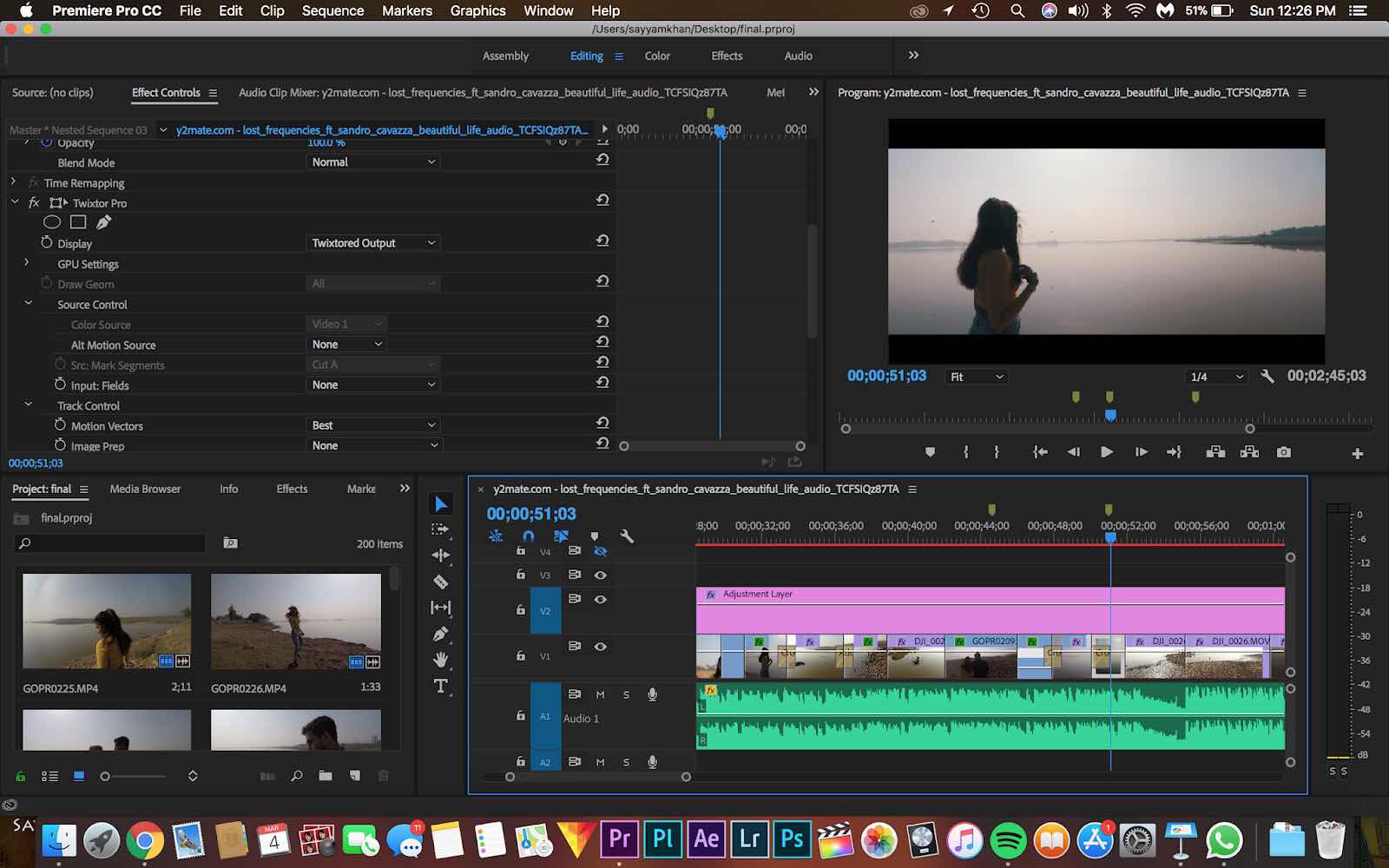The width and height of the screenshot is (1389, 868).
Task: Select the Track Select Forward tool
Action: click(440, 529)
